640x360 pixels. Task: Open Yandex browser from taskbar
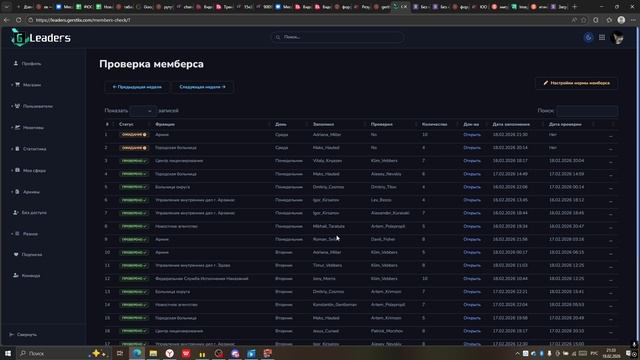coord(169,353)
